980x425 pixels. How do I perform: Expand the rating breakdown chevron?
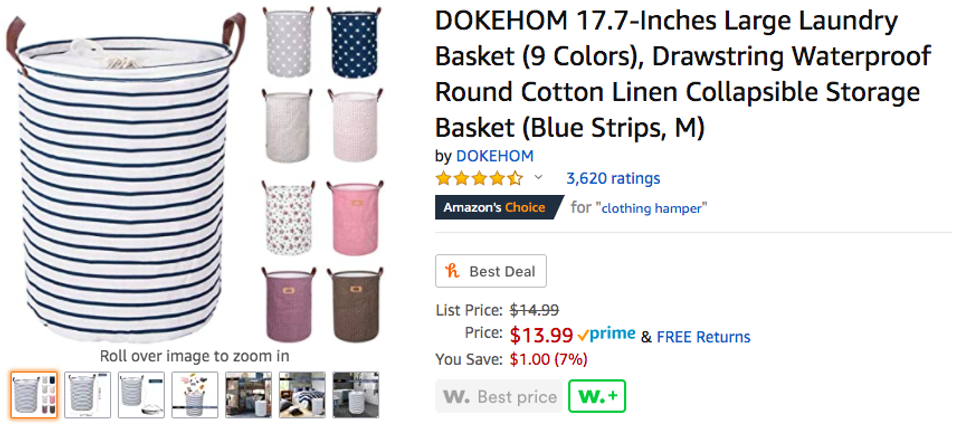coord(539,179)
